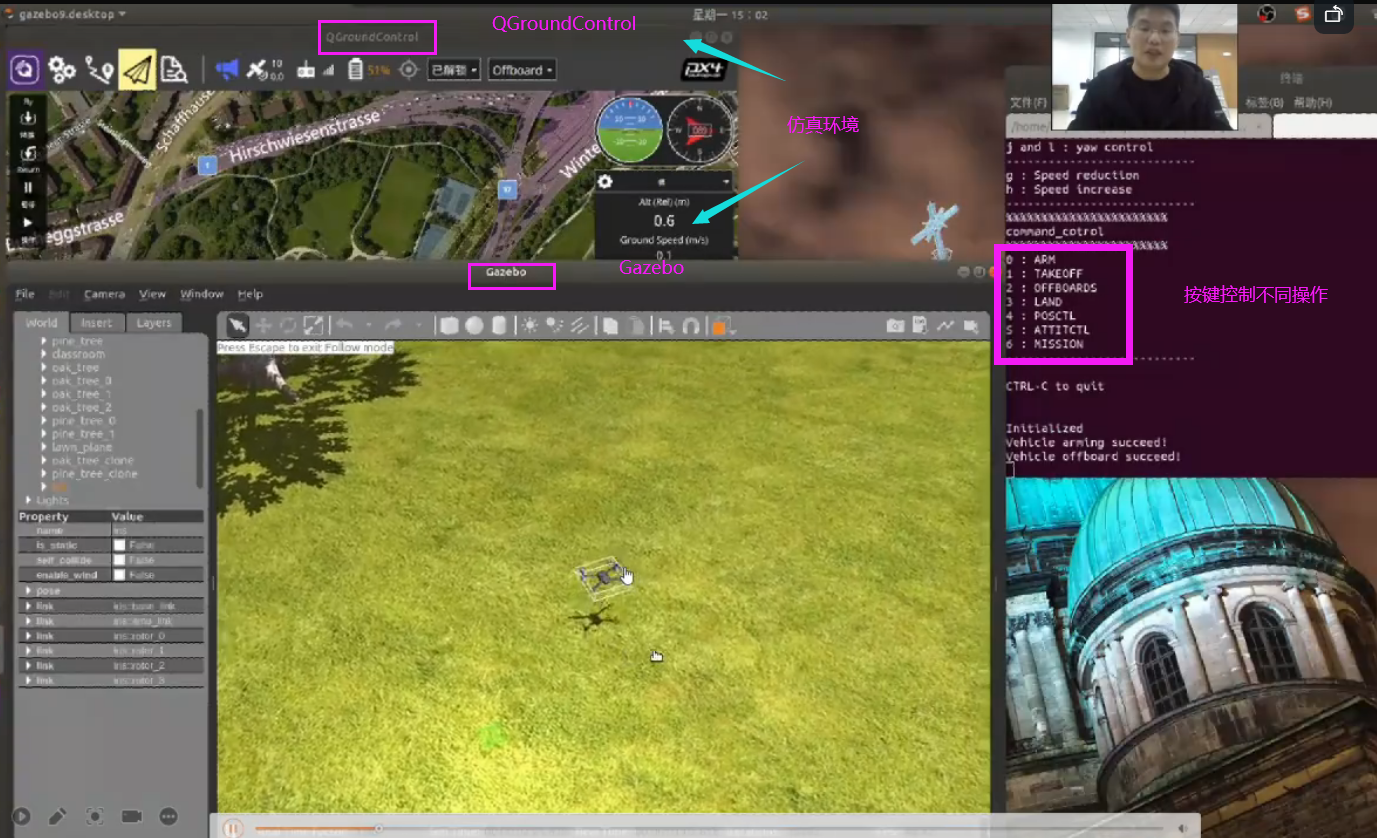Select the World tab in Gazebo

click(42, 322)
